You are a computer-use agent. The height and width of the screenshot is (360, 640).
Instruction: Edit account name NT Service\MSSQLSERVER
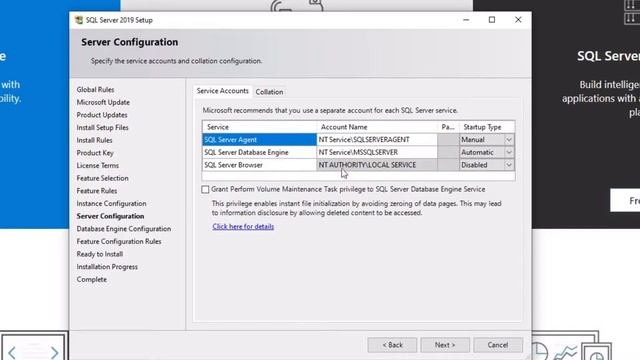click(377, 152)
